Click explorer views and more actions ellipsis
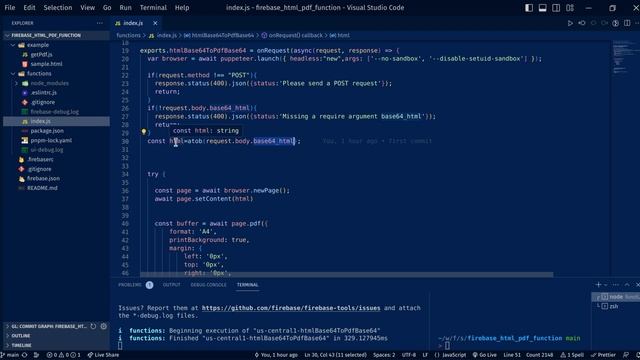Image resolution: width=640 pixels, height=360 pixels. (100, 23)
